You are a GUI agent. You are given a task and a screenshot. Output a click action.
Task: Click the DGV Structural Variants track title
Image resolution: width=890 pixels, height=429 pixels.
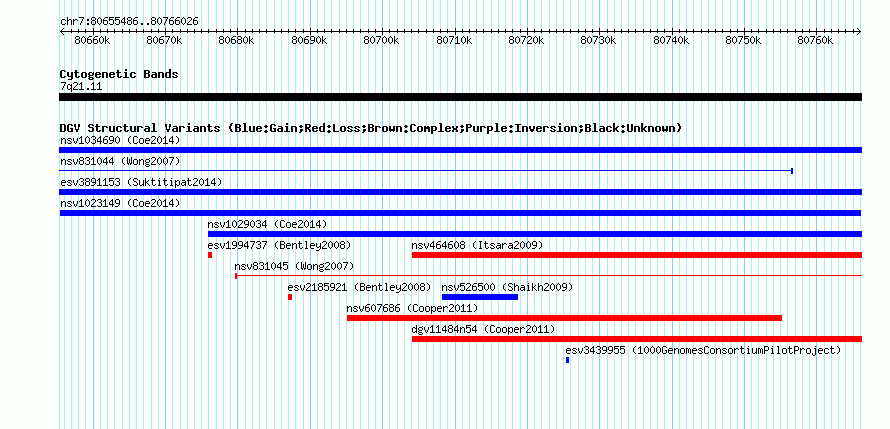pos(371,128)
